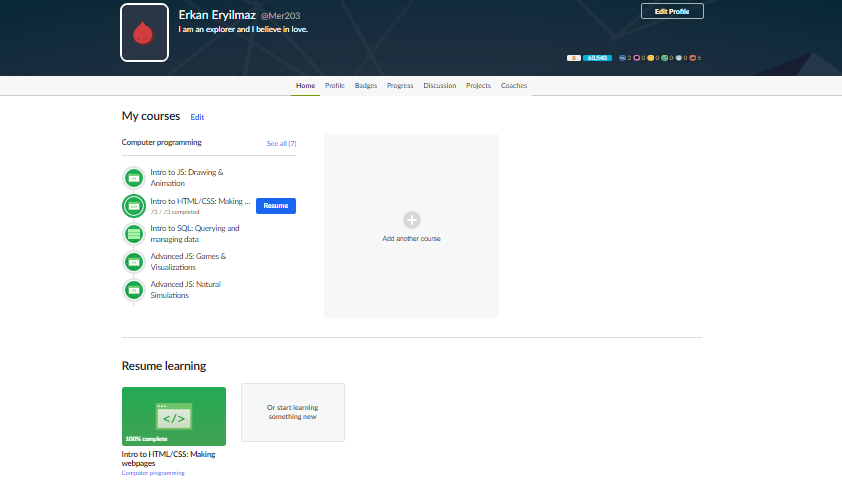Click Intro to HTML/CSS: Making webpages title

click(169, 458)
